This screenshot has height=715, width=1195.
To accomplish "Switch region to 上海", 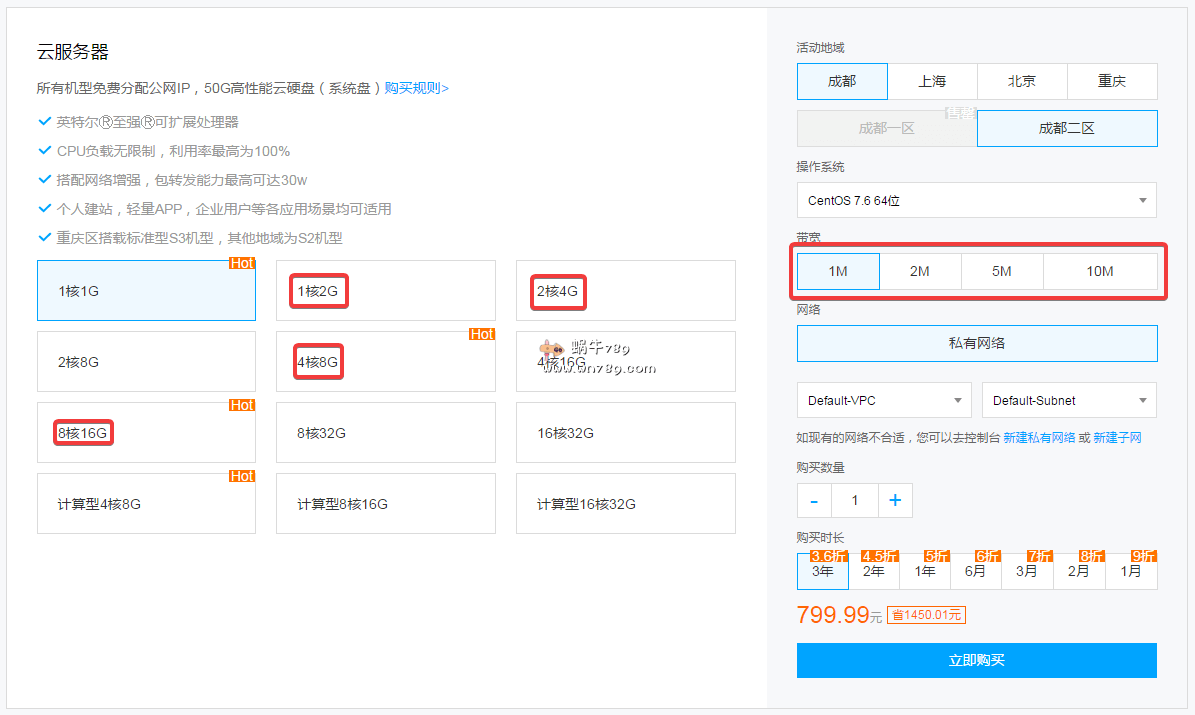I will 932,81.
